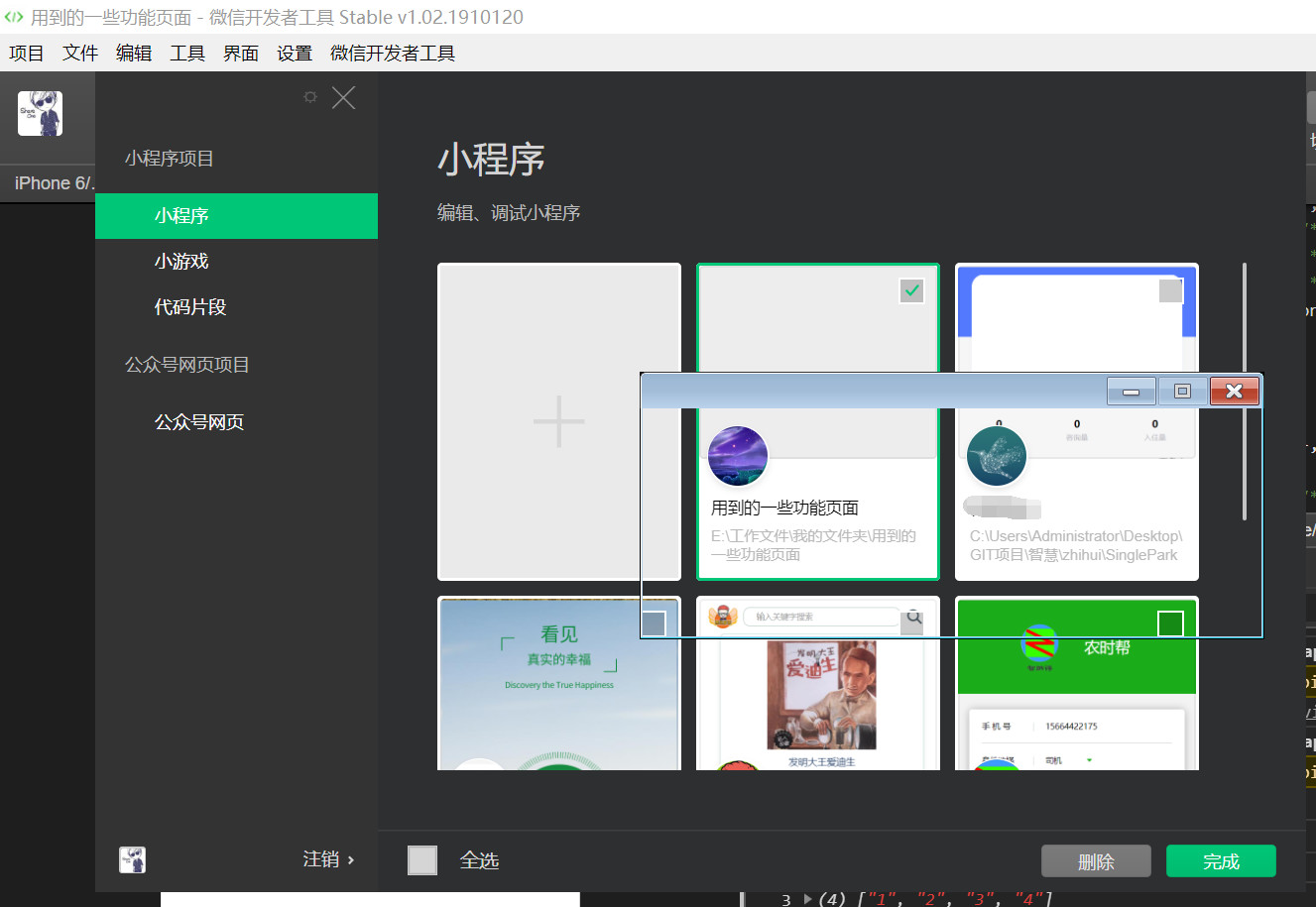Image resolution: width=1316 pixels, height=907 pixels.
Task: Click the settings gear icon in the project panel
Action: pyautogui.click(x=310, y=97)
